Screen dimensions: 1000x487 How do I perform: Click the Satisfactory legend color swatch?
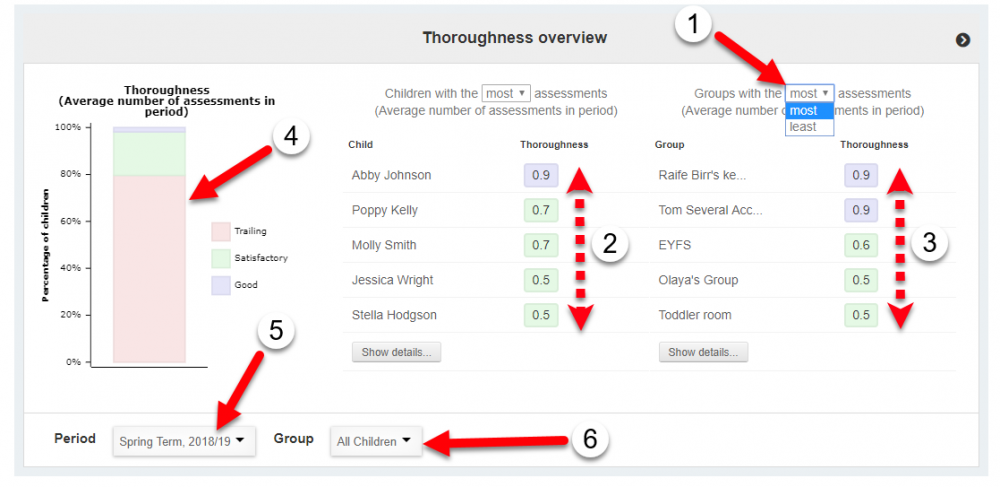221,258
